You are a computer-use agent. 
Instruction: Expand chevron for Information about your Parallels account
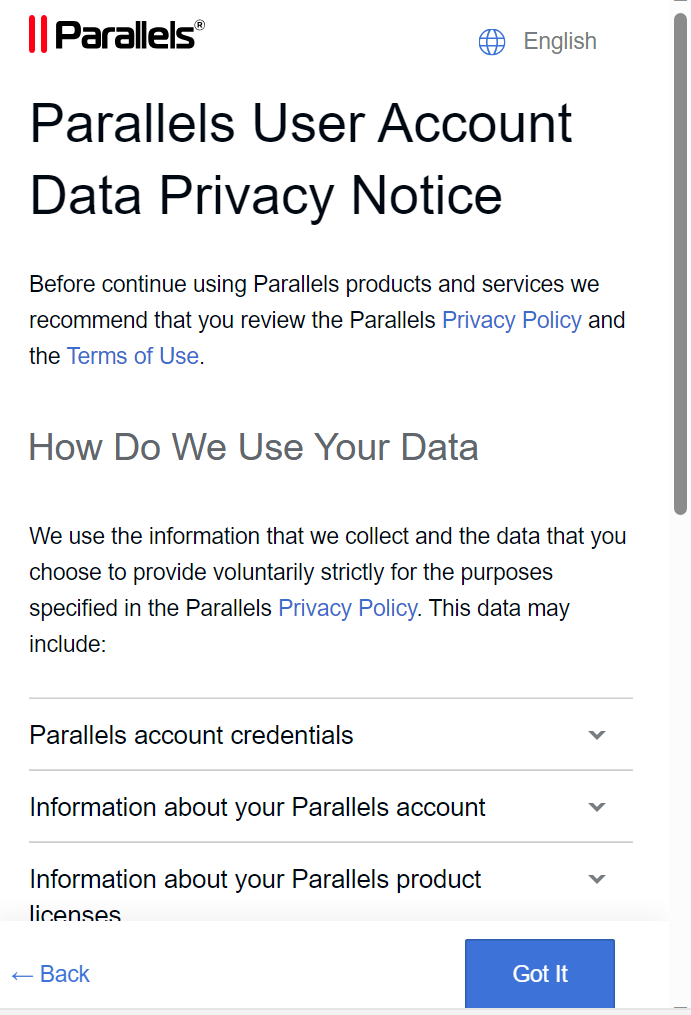tap(597, 807)
